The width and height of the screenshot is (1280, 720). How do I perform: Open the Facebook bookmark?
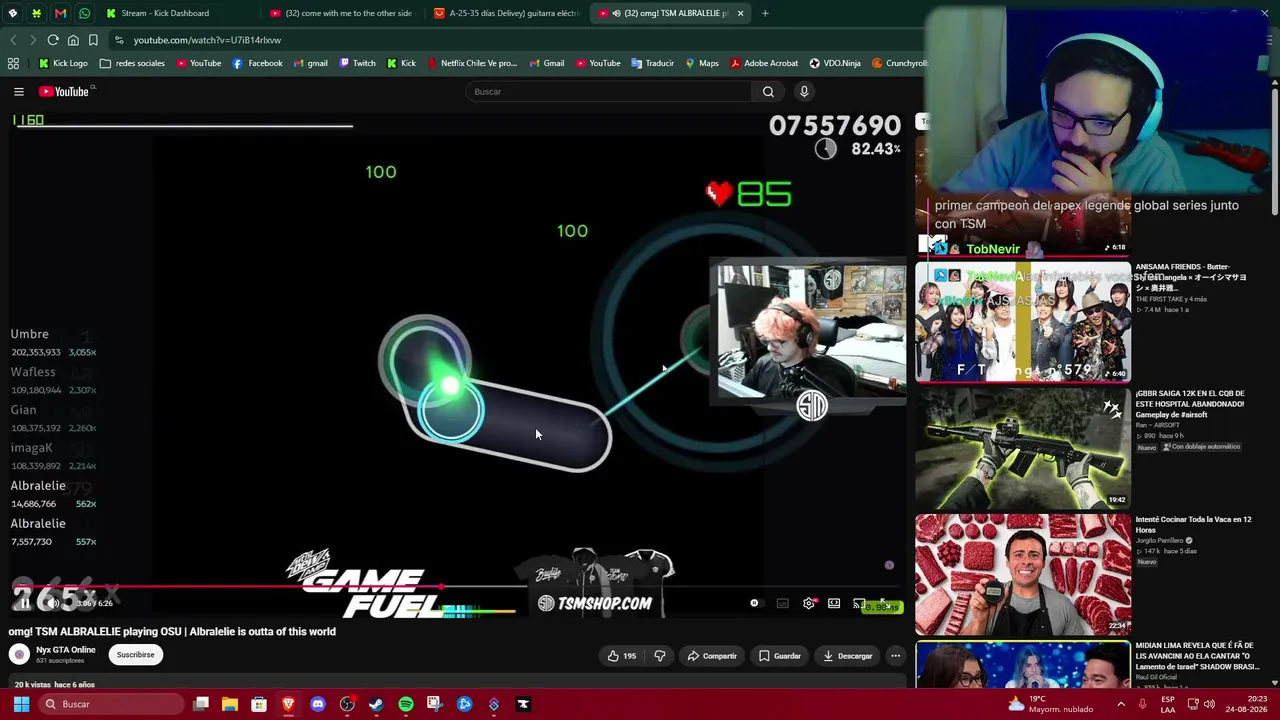[x=257, y=63]
